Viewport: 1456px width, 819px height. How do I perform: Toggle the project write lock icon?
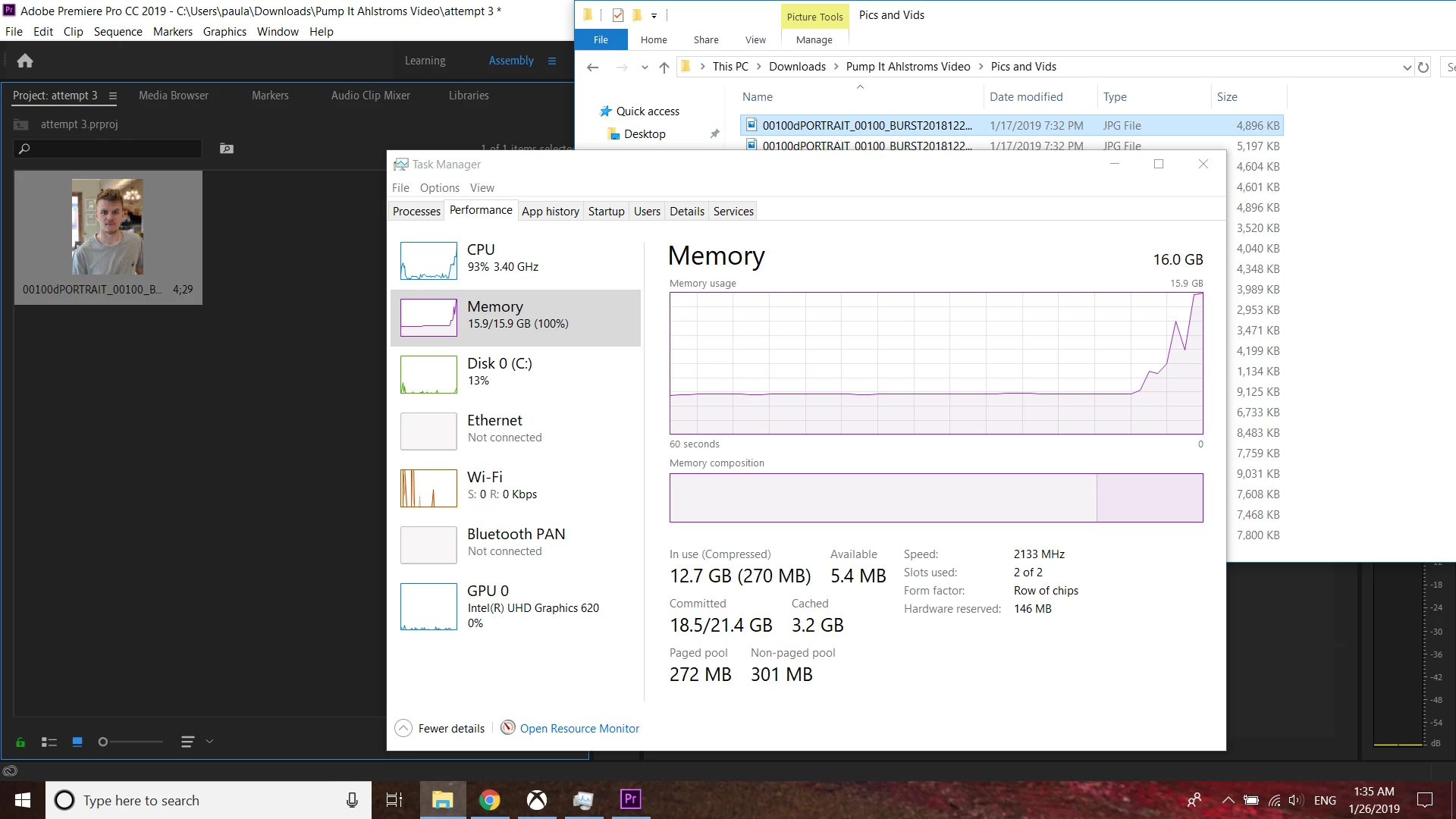pos(20,742)
